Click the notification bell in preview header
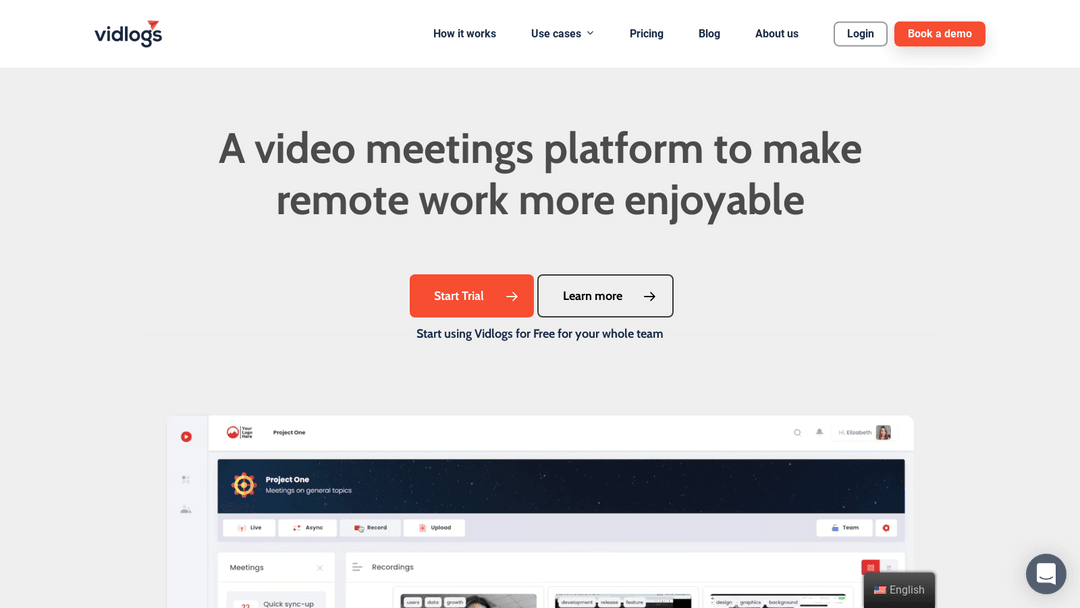The height and width of the screenshot is (608, 1080). click(819, 432)
